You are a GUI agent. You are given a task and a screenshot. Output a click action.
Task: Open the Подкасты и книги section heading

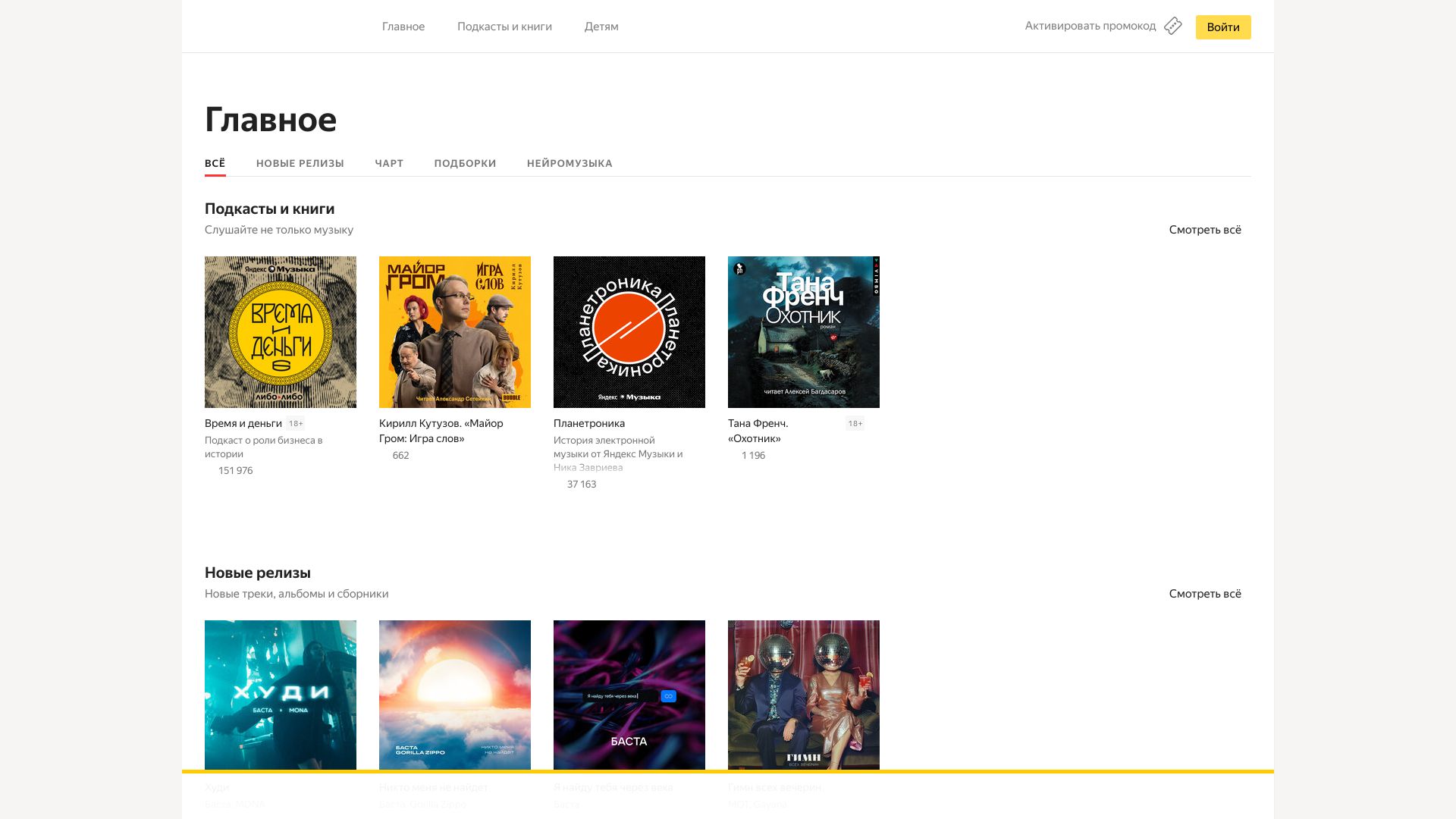pyautogui.click(x=269, y=209)
